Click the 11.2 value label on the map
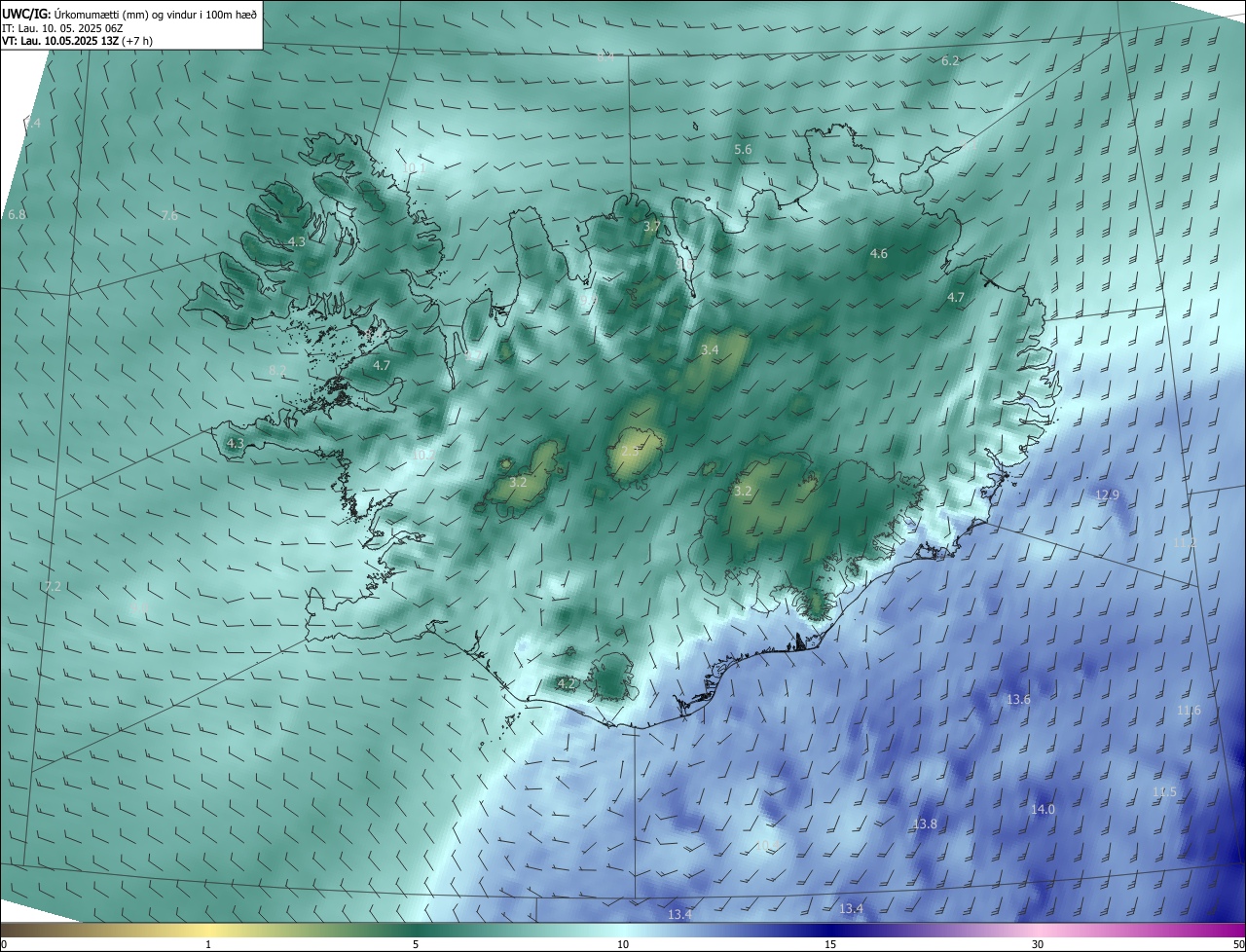 tap(1185, 542)
